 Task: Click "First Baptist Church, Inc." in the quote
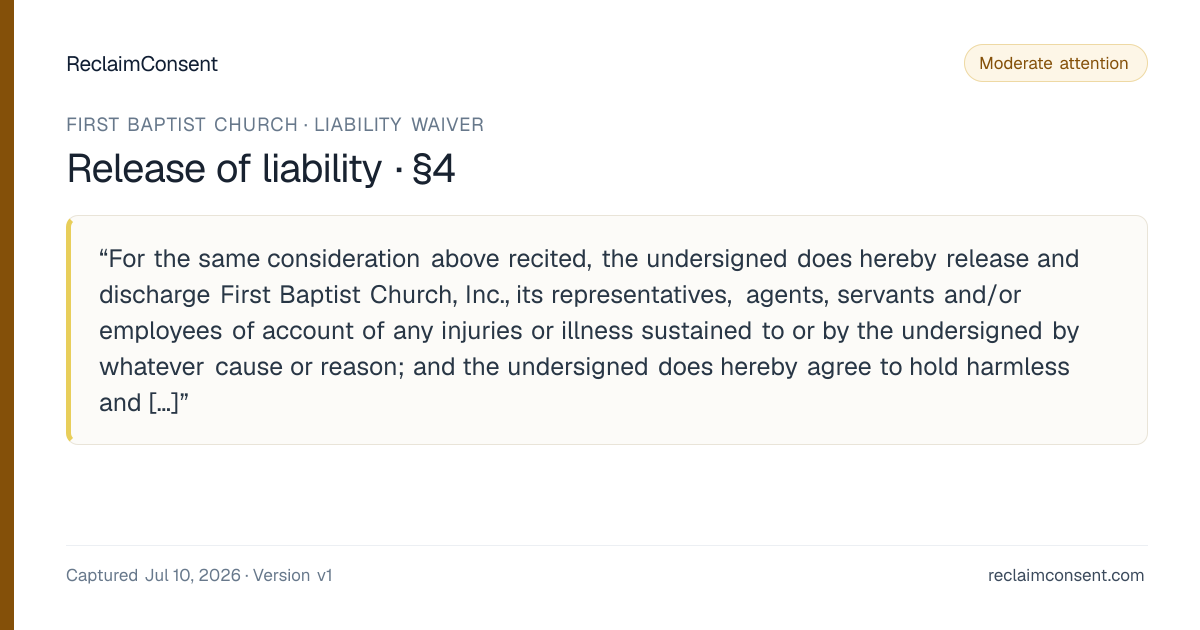coord(365,295)
